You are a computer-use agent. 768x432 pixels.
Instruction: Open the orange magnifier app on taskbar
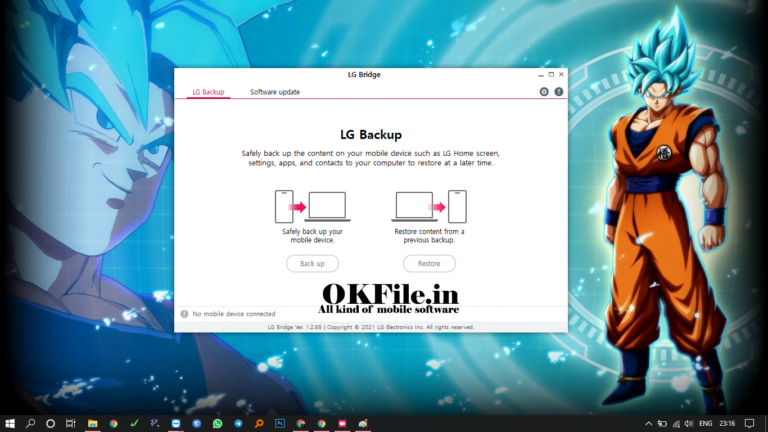click(x=259, y=424)
